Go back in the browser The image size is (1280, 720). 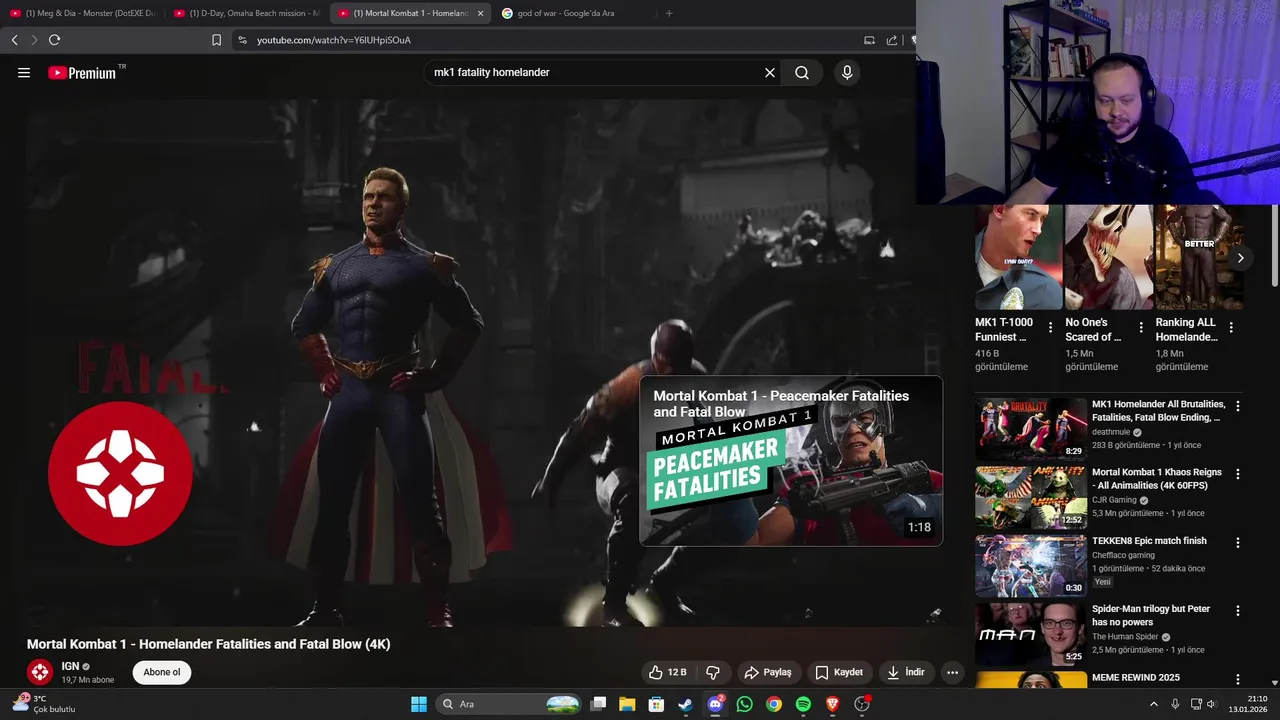pyautogui.click(x=14, y=40)
